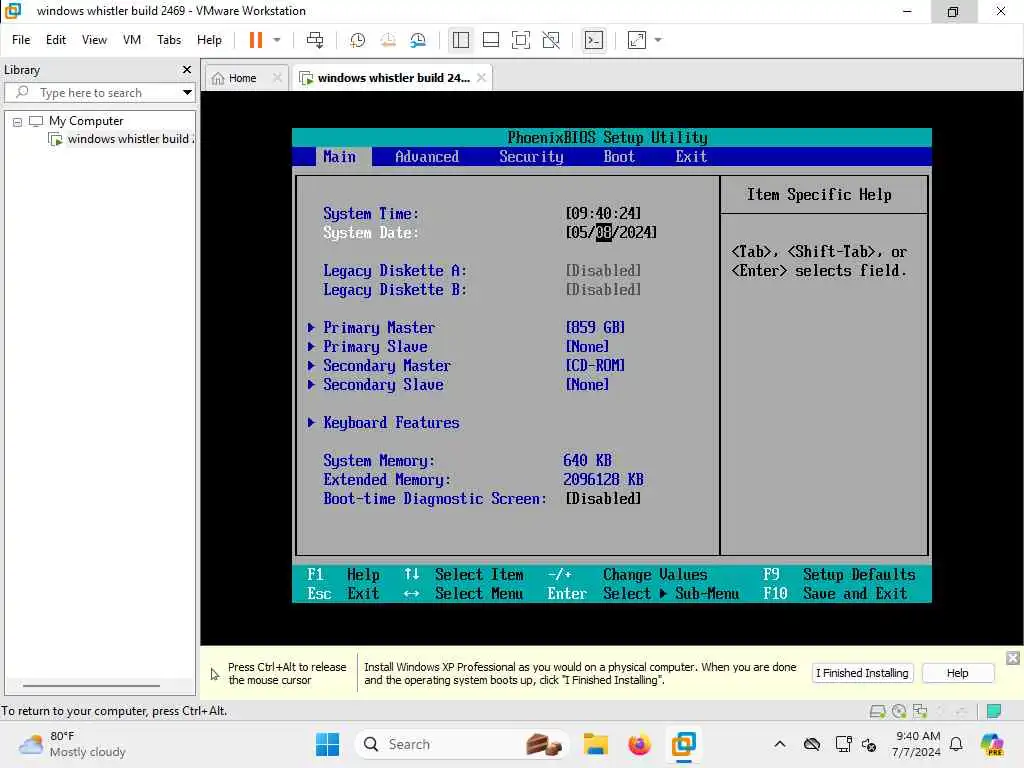1024x768 pixels.
Task: Revert to snapshot toolbar icon
Action: [388, 40]
